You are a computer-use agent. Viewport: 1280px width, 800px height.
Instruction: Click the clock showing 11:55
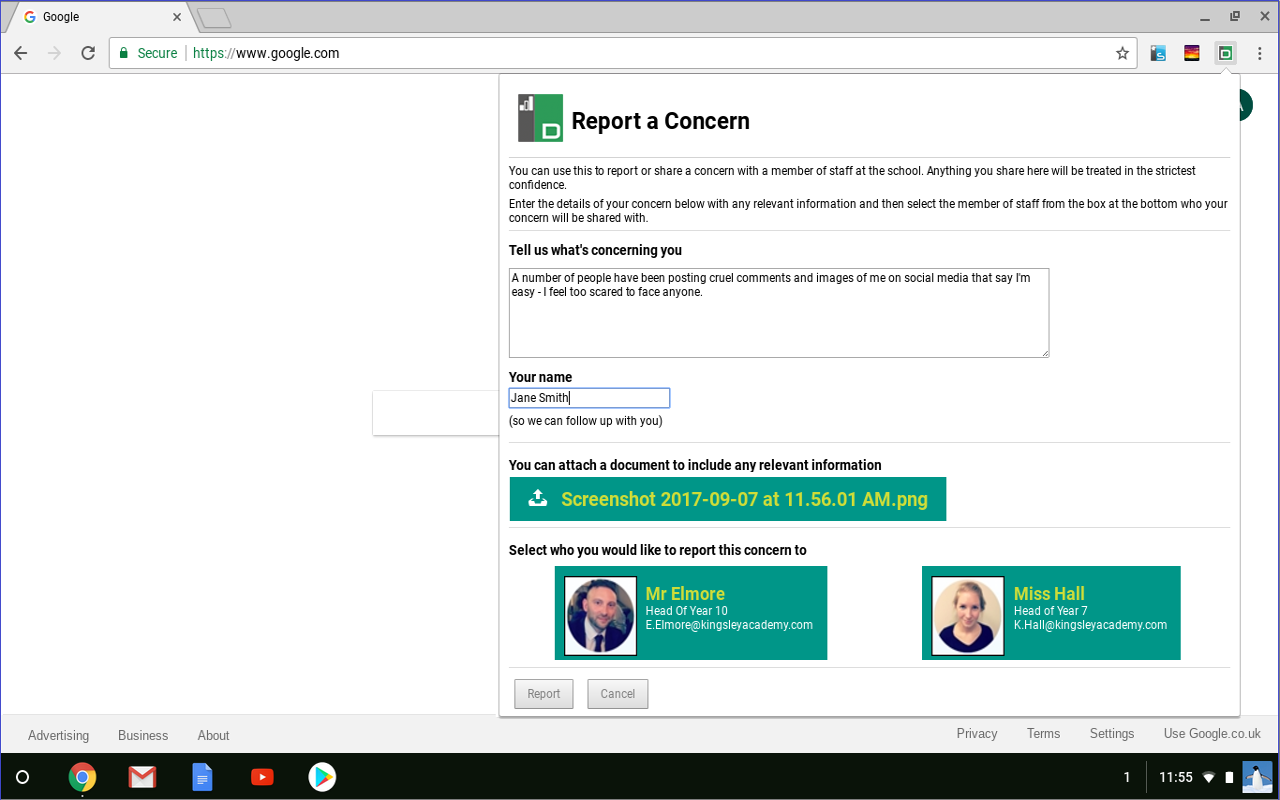click(x=1175, y=777)
